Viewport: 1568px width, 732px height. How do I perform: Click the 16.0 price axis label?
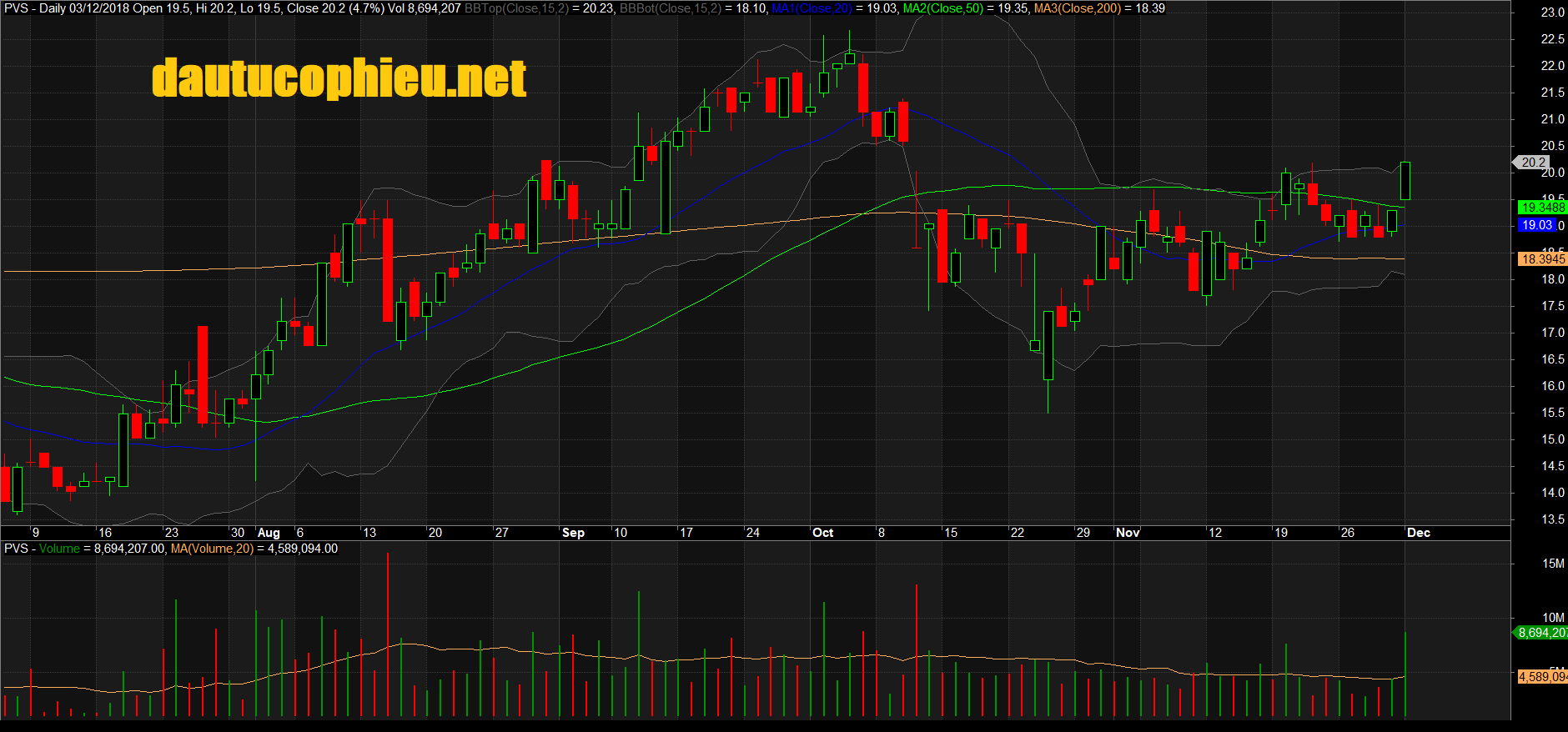coord(1552,386)
